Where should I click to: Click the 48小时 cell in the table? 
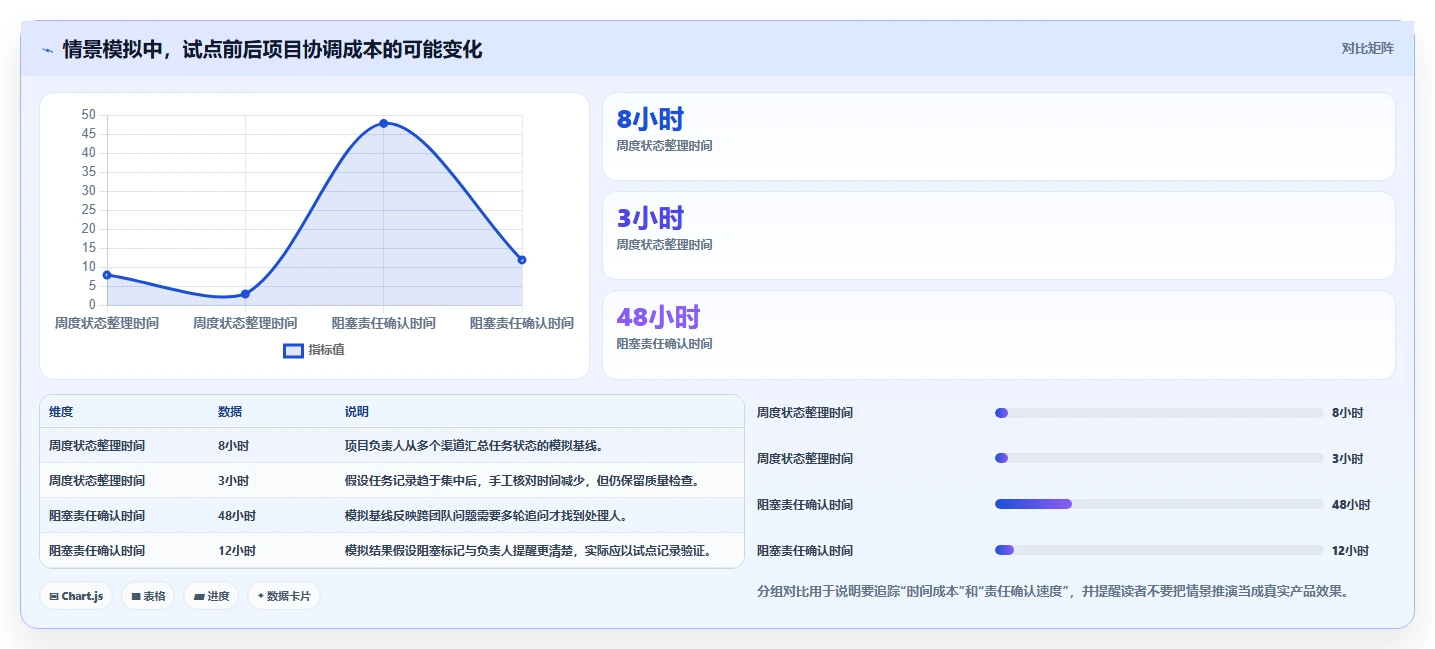click(x=237, y=516)
